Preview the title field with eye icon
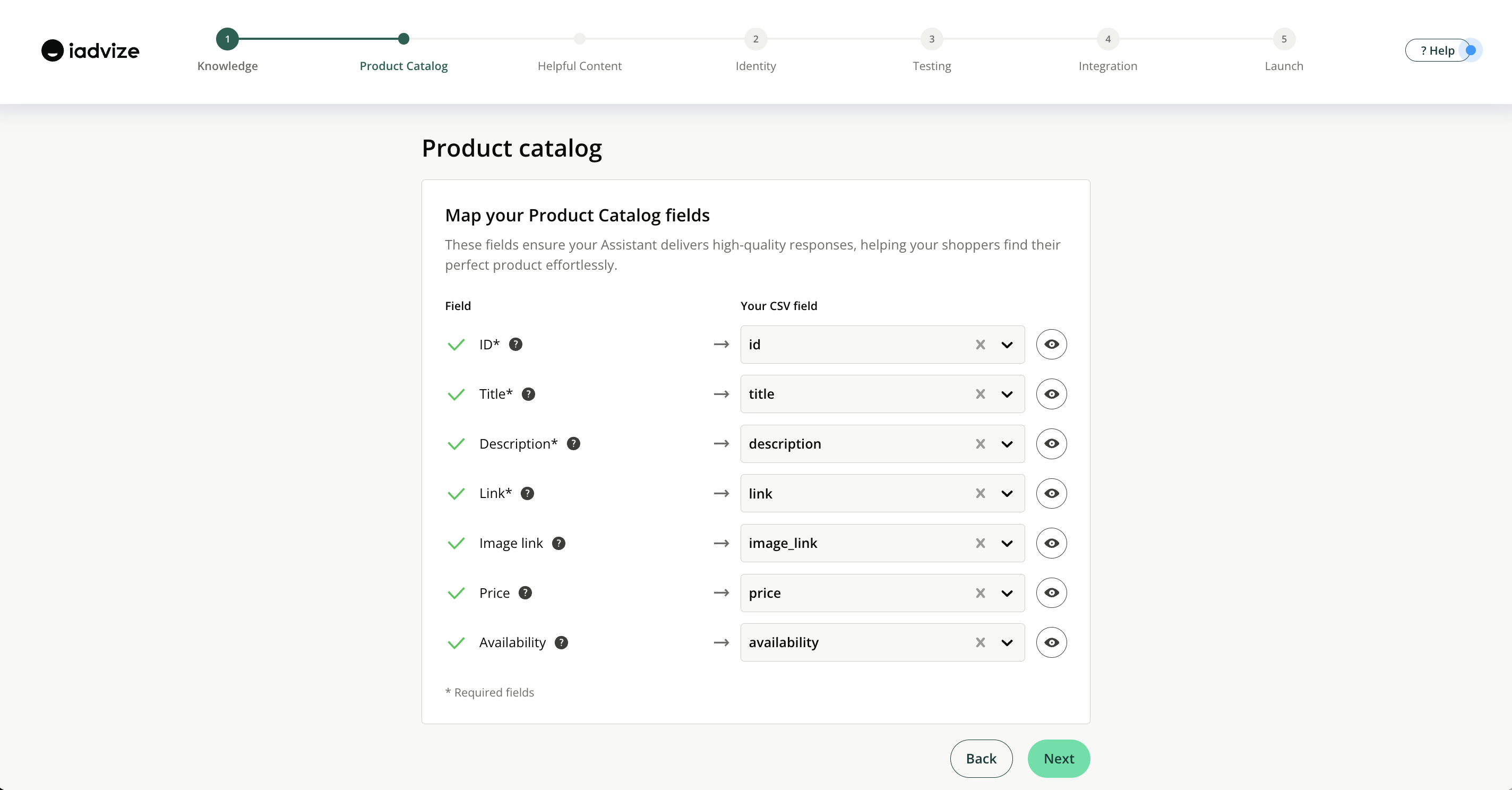The image size is (1512, 790). (x=1051, y=394)
